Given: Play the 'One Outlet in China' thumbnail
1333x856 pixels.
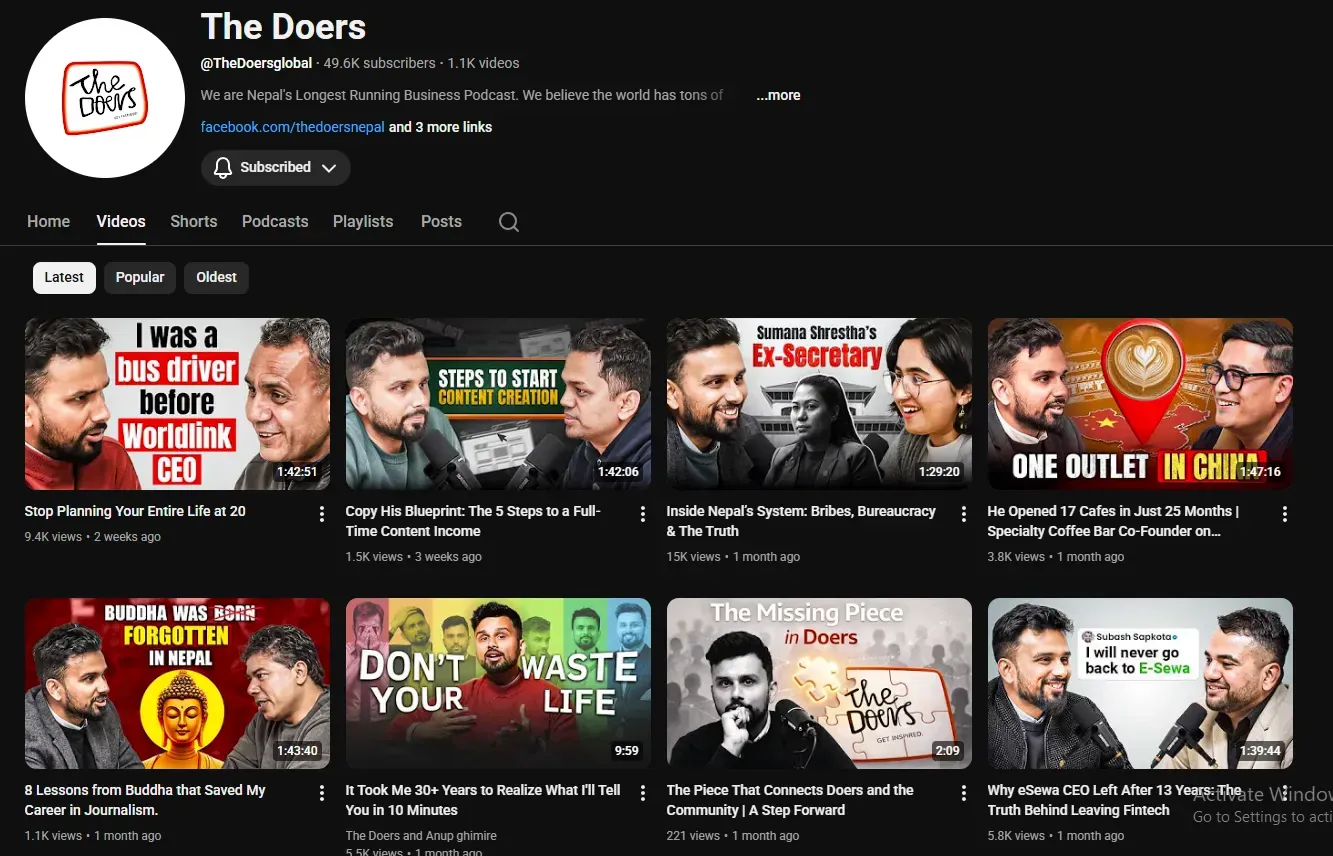Looking at the screenshot, I should click(1140, 404).
